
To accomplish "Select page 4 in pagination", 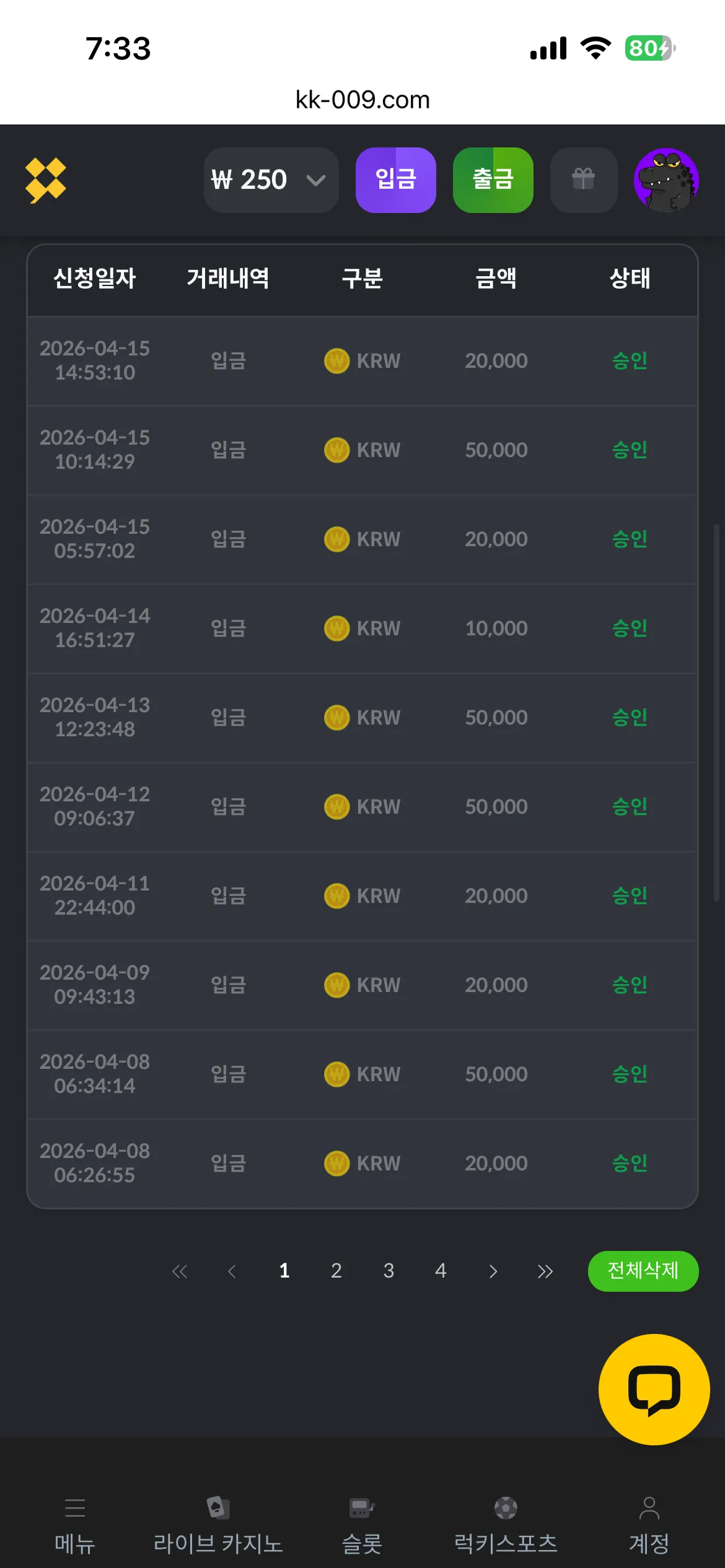I will pos(441,1271).
